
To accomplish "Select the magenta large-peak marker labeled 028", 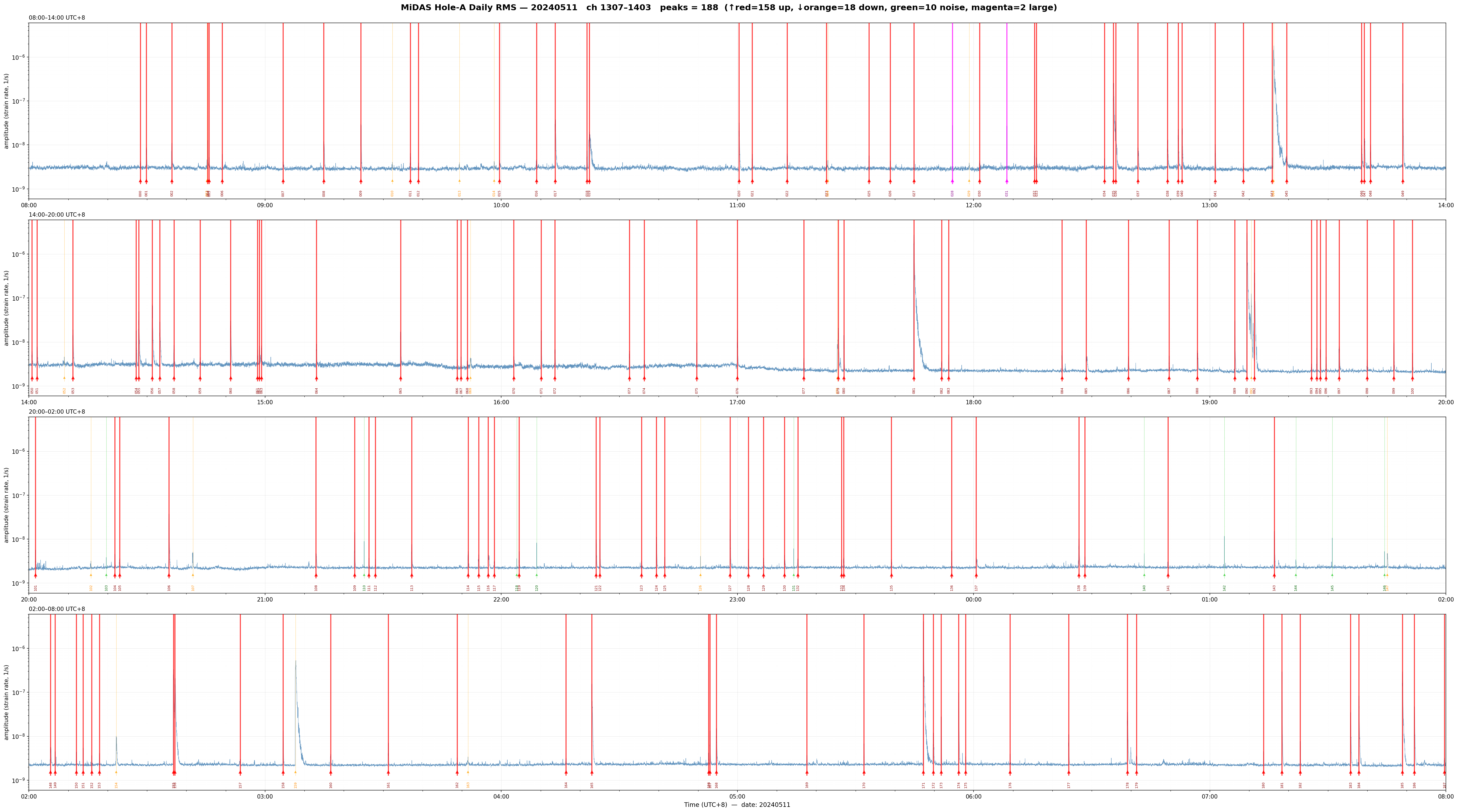I will pos(953,181).
